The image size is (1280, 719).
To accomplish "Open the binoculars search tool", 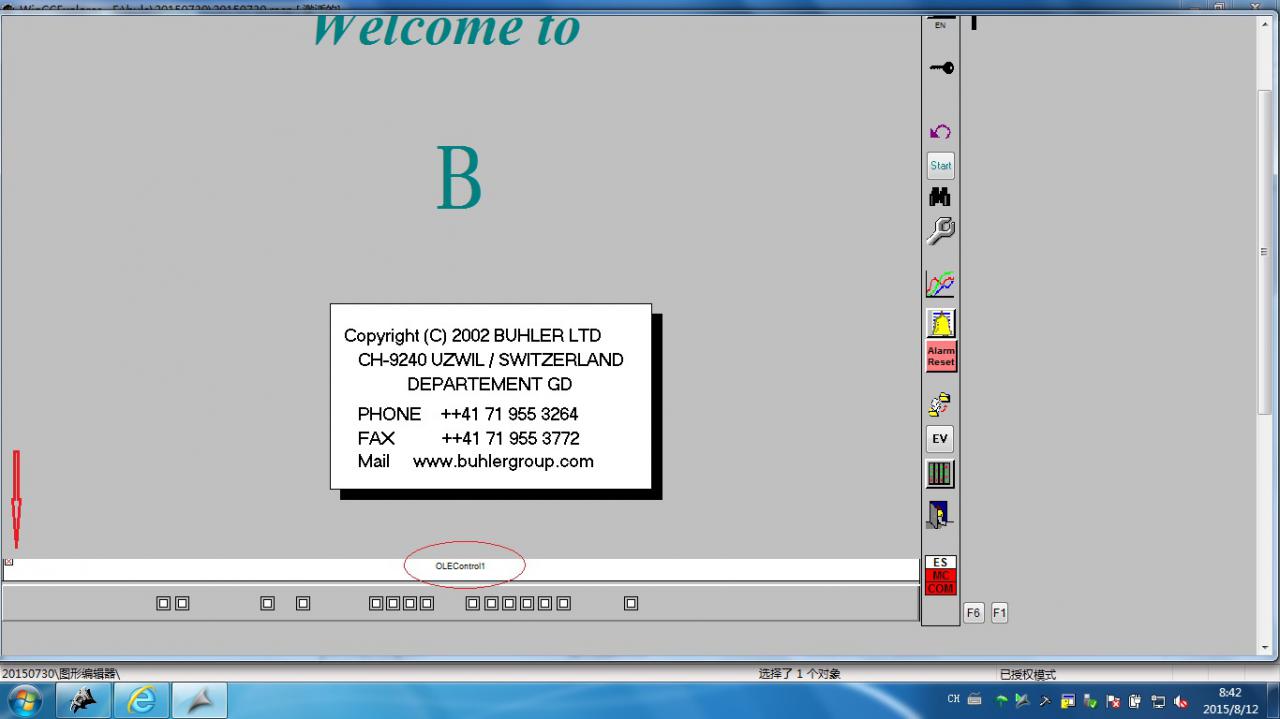I will 940,197.
